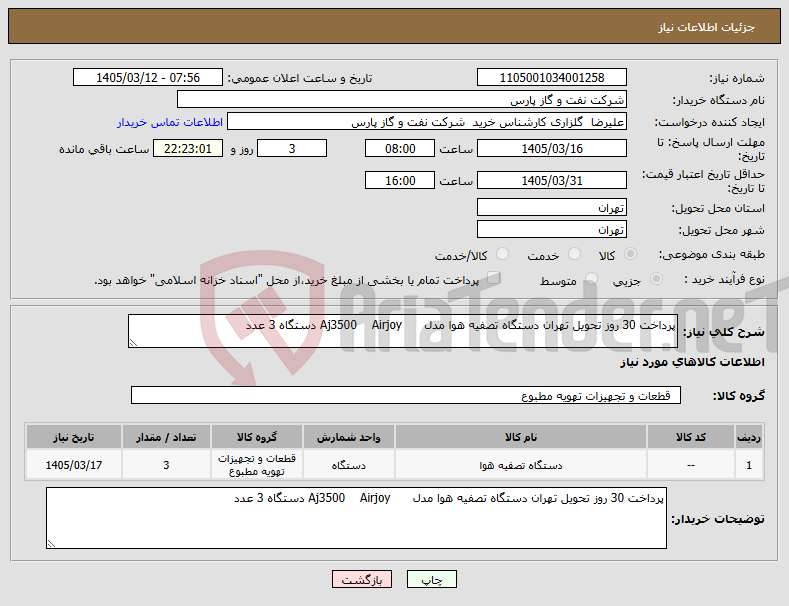Screen dimensions: 789x606
Task: Click the گروه کالا column header
Action: click(257, 437)
